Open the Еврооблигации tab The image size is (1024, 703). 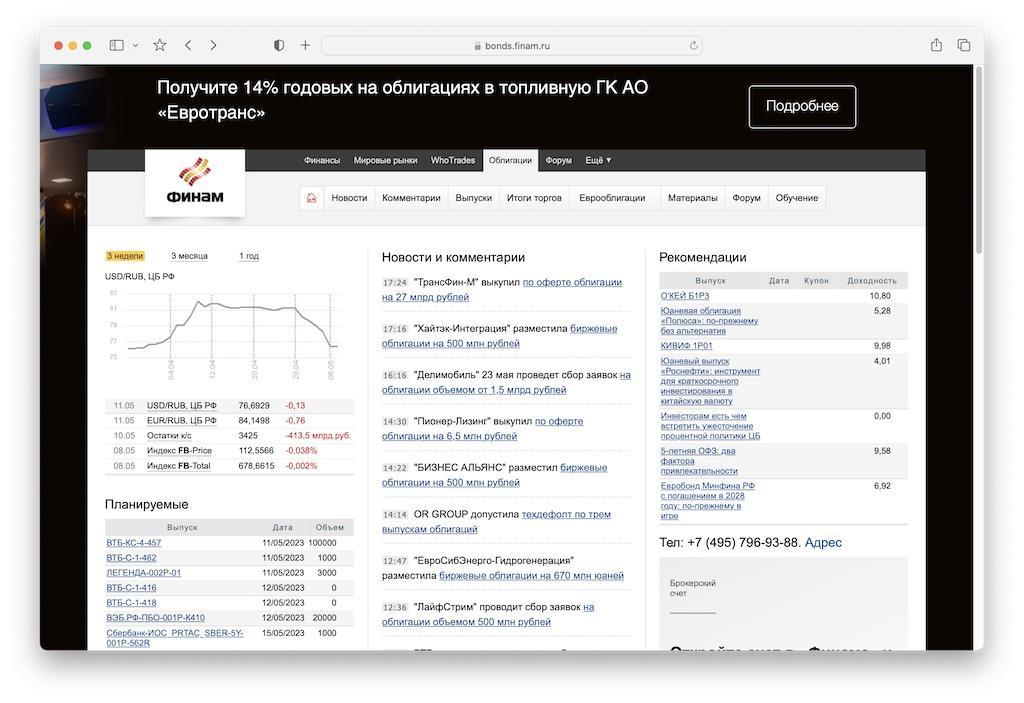[612, 198]
